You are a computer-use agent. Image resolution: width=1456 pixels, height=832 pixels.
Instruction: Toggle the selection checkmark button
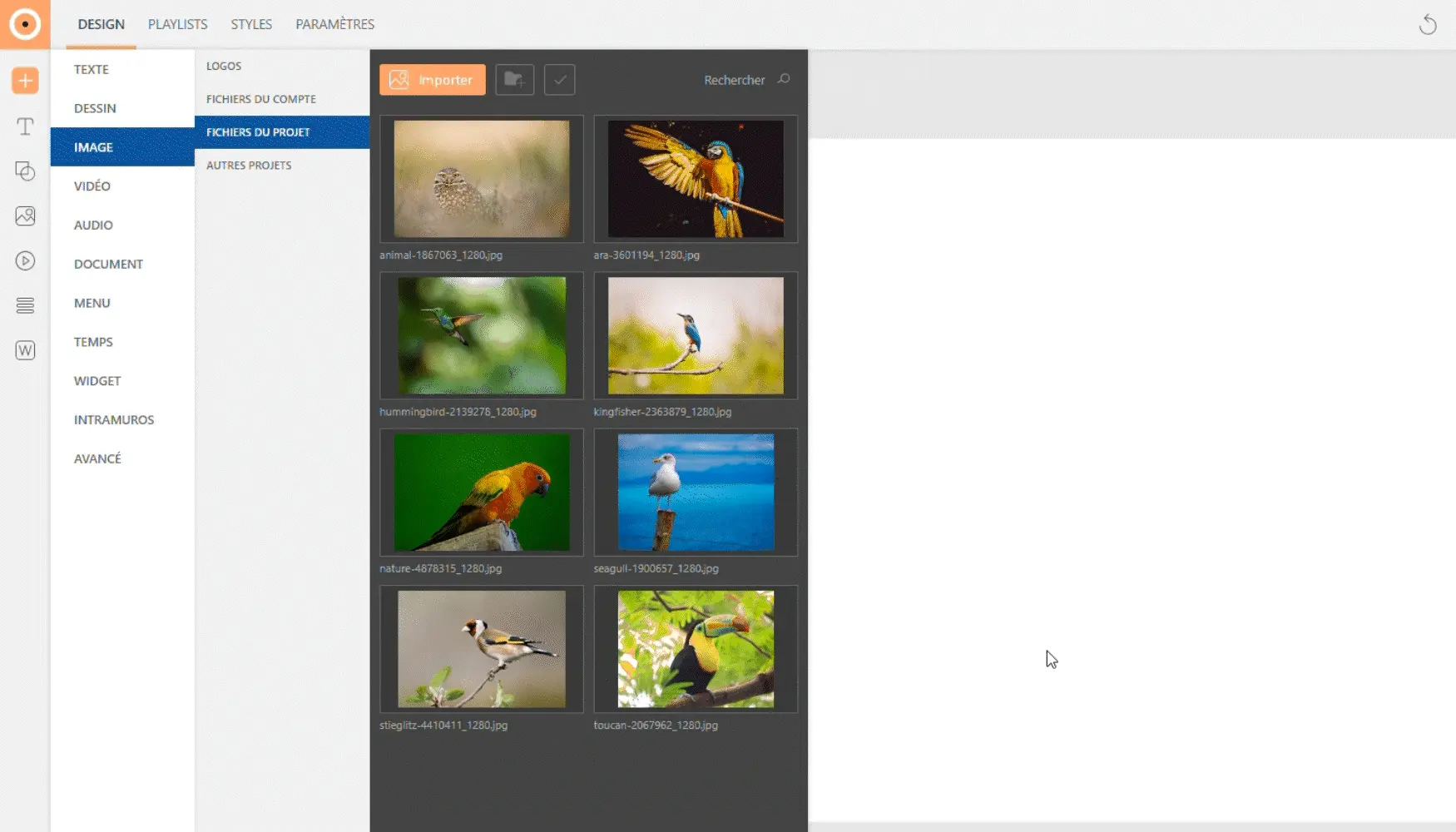click(x=559, y=80)
